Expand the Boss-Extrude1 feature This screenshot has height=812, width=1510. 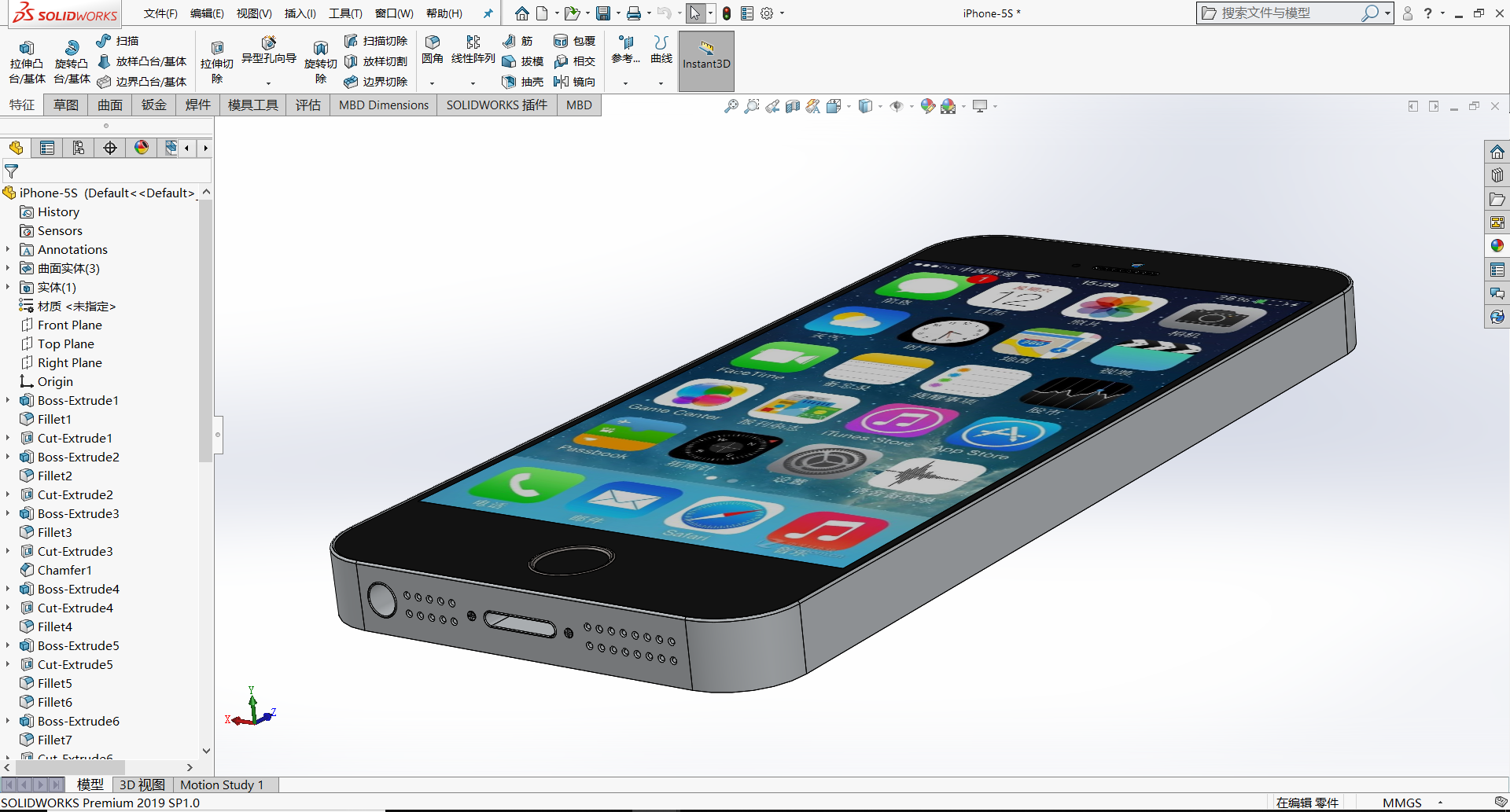pos(8,400)
